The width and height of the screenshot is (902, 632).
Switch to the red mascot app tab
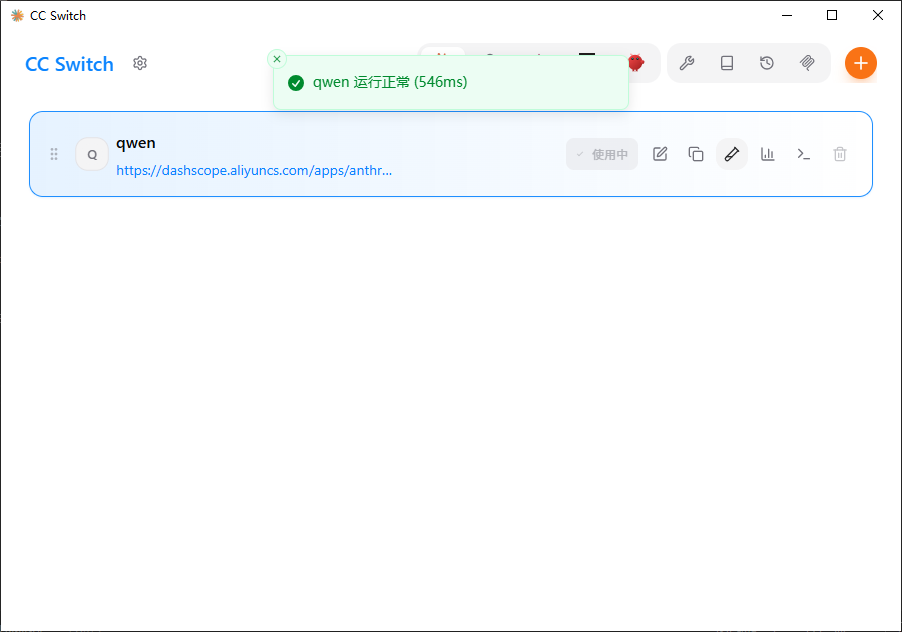[636, 63]
